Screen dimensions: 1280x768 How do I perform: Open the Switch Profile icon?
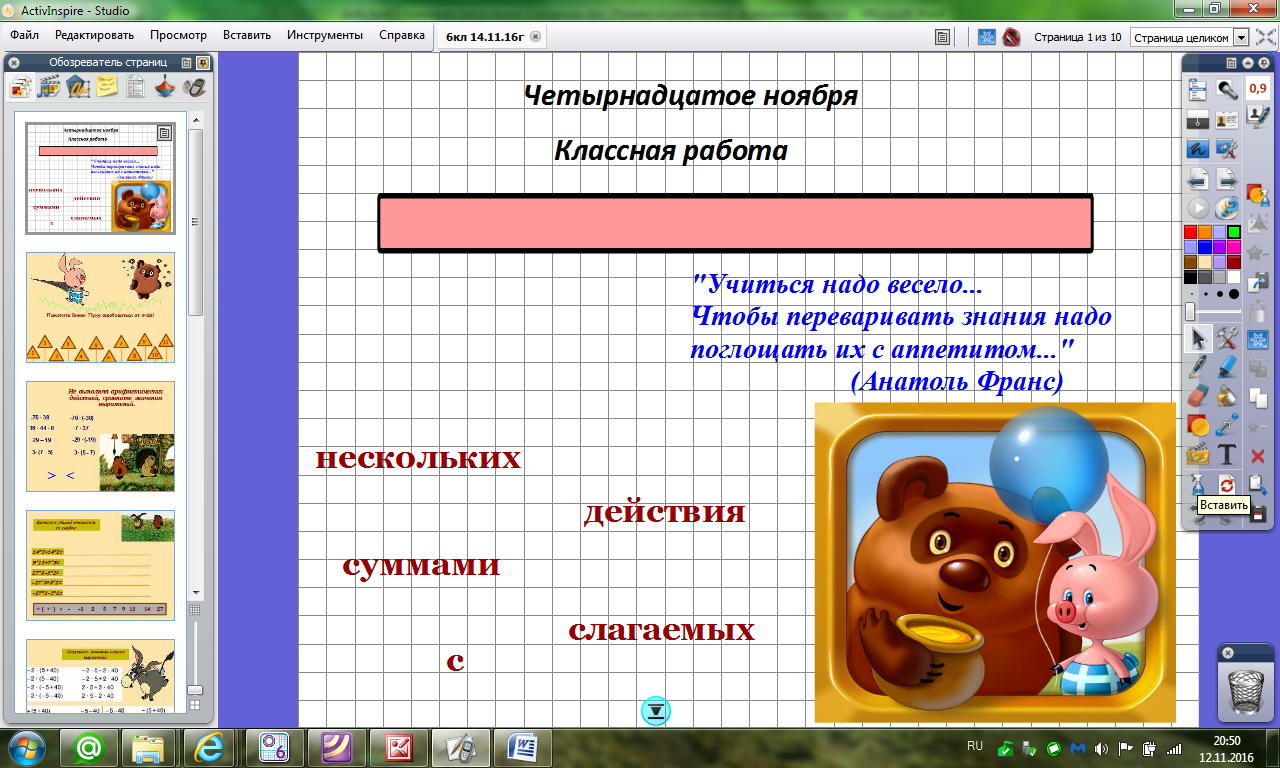click(1227, 119)
